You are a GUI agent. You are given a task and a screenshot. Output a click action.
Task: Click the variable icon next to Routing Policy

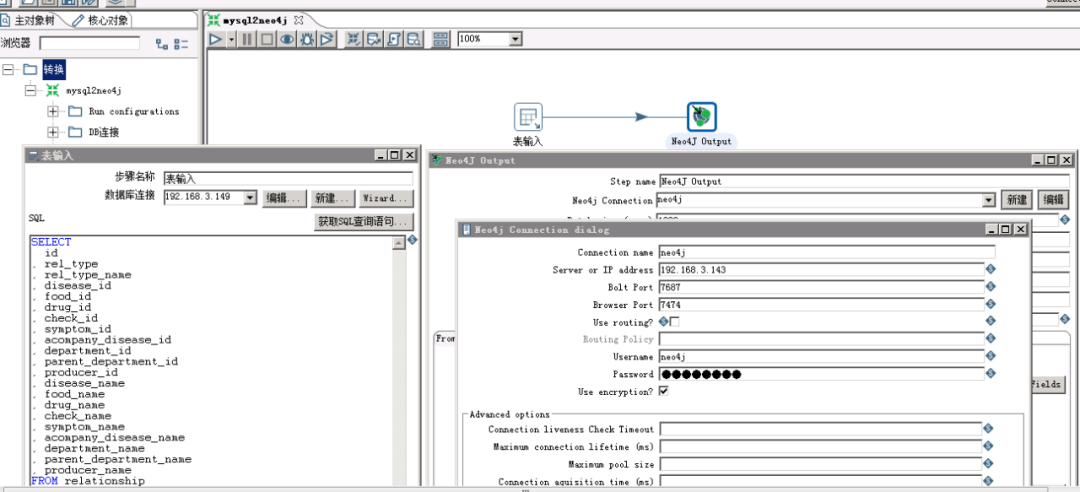tap(990, 338)
